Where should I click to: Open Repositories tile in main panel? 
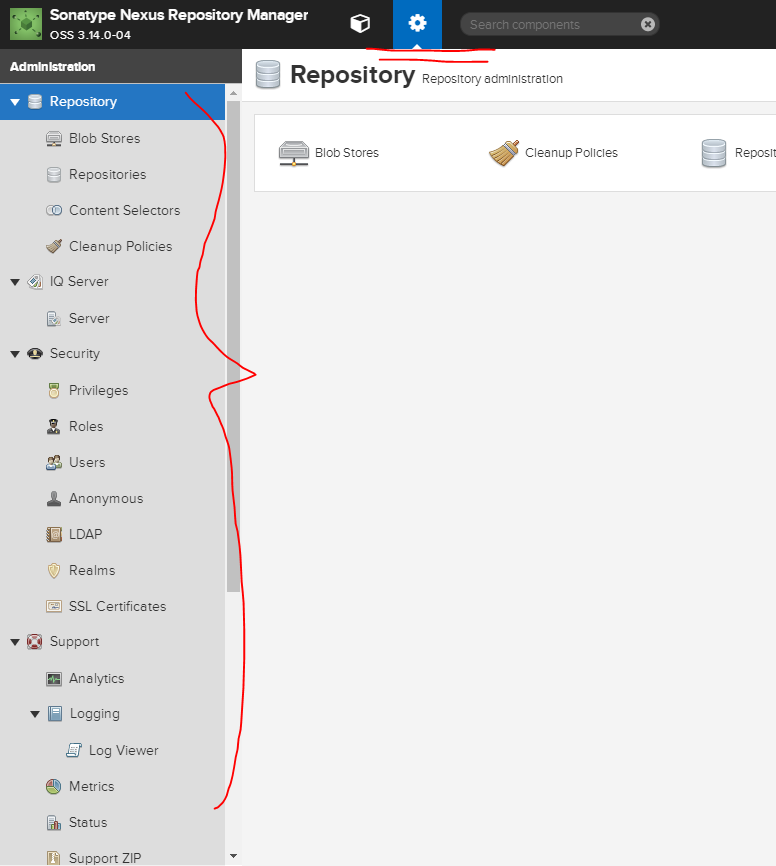point(738,153)
